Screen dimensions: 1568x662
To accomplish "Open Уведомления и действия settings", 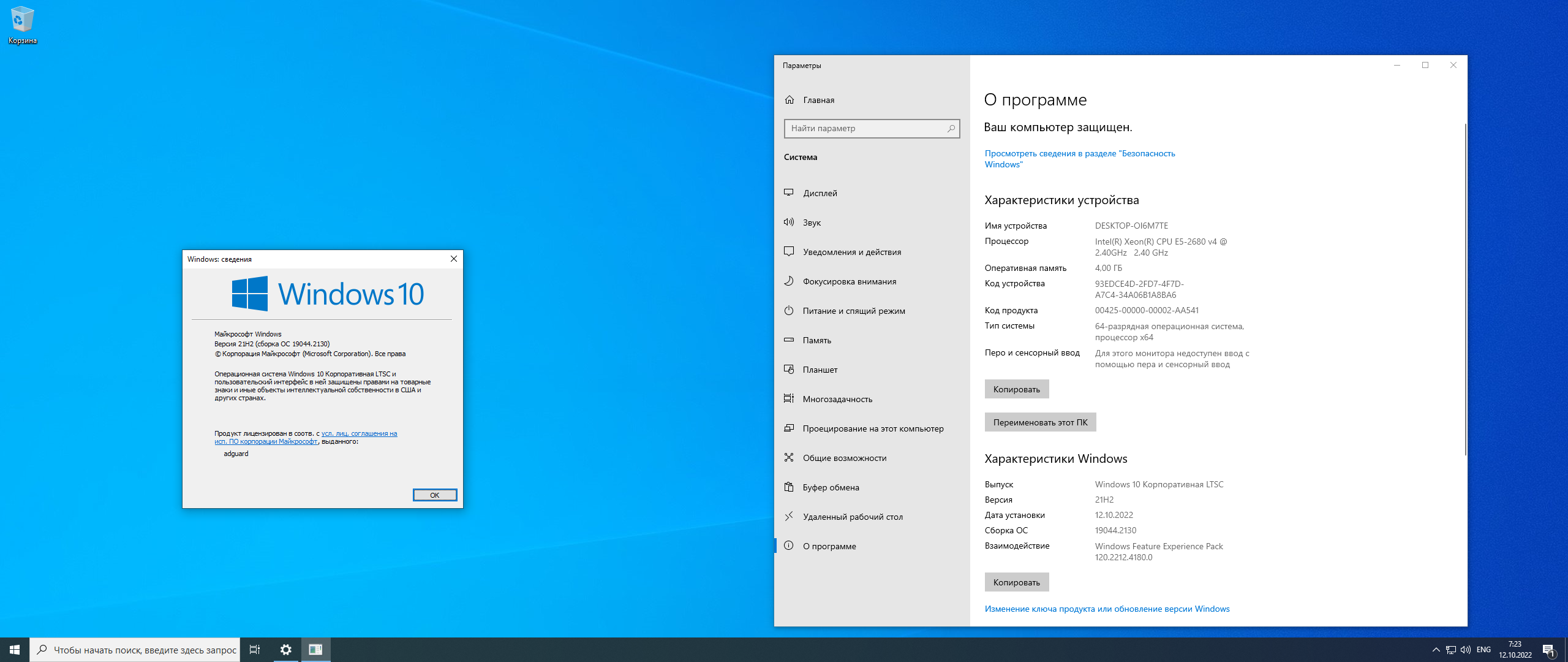I will tap(851, 252).
